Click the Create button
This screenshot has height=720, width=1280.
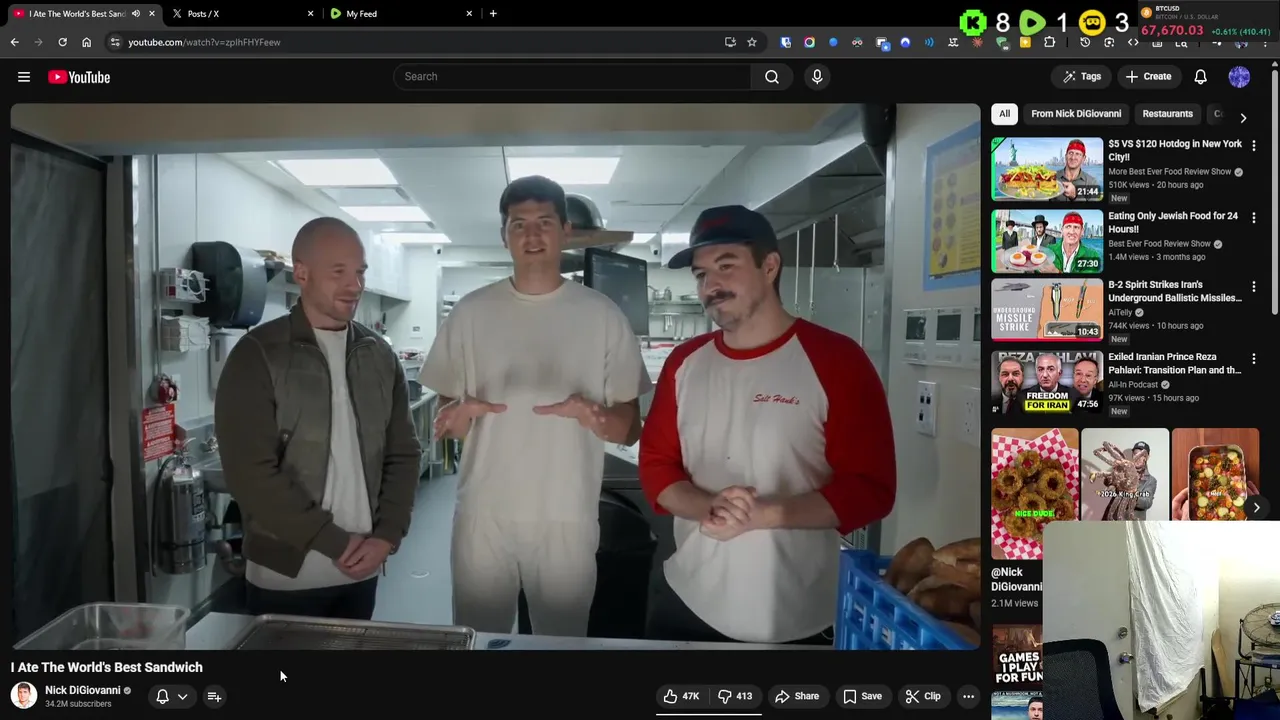pyautogui.click(x=1148, y=77)
